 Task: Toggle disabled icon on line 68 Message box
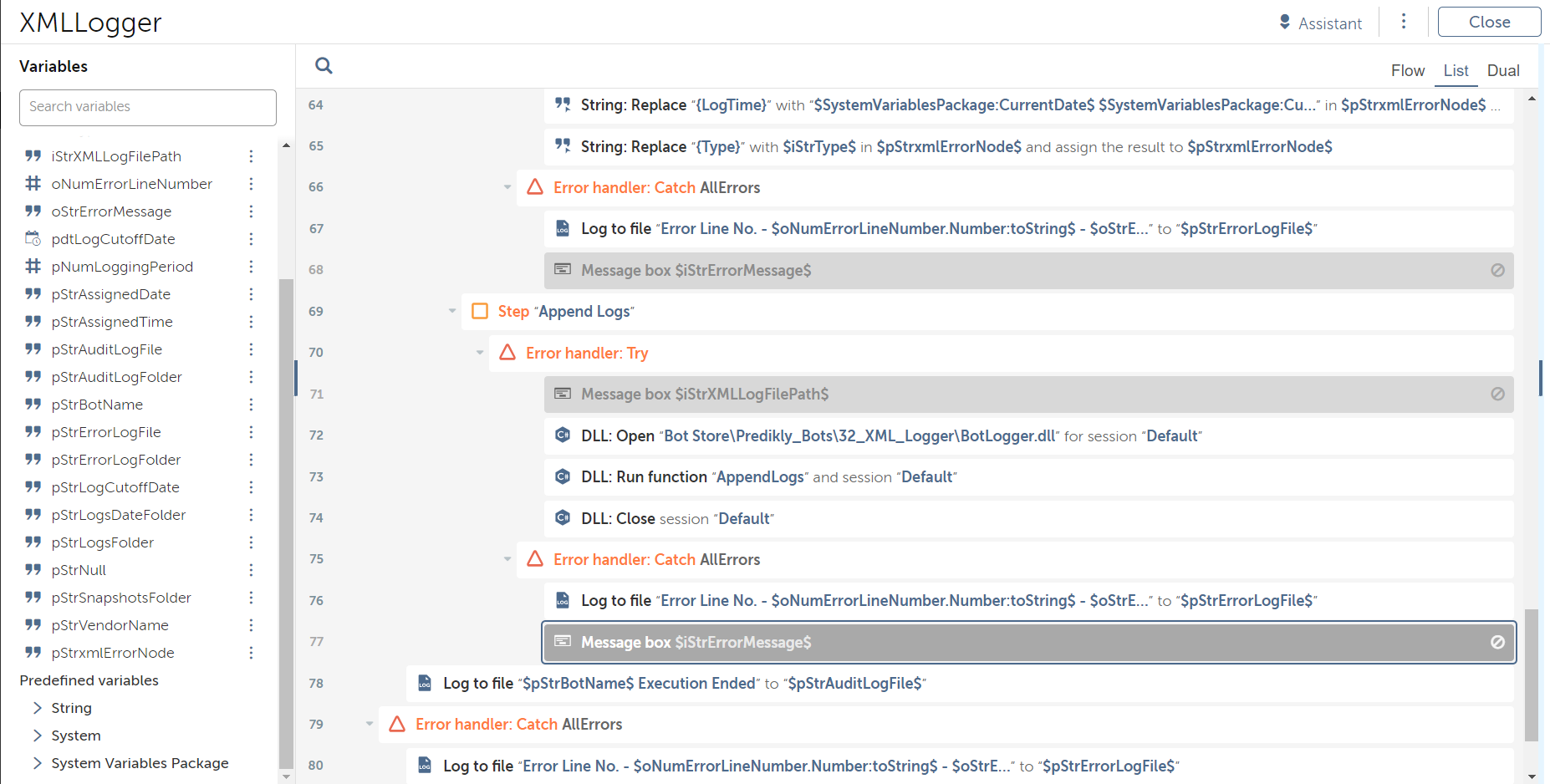coord(1497,270)
